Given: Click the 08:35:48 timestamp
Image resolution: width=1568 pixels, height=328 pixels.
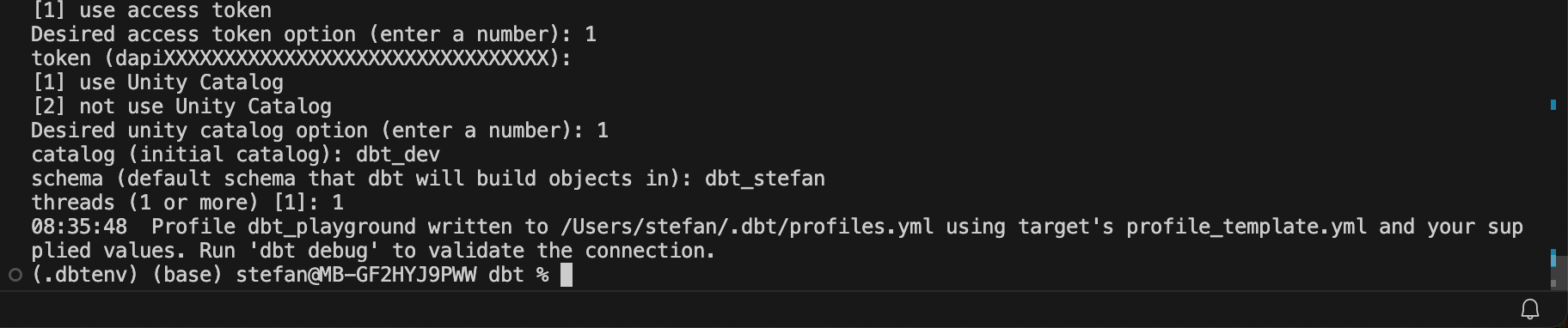Looking at the screenshot, I should (79, 227).
